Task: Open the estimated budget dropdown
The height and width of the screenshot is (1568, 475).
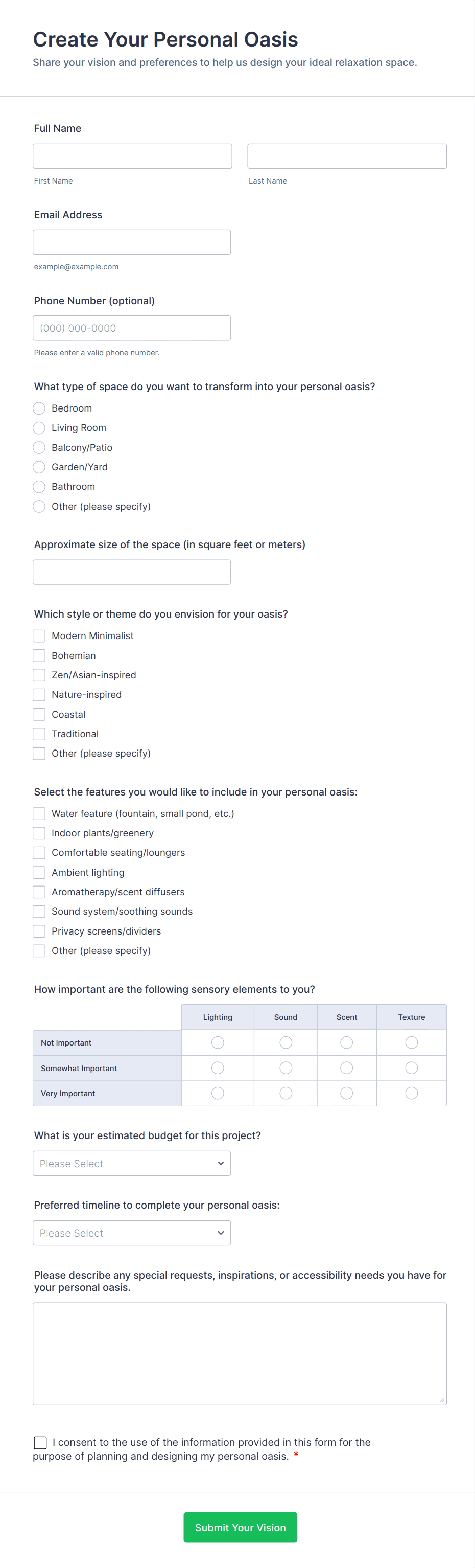Action: [x=131, y=1163]
